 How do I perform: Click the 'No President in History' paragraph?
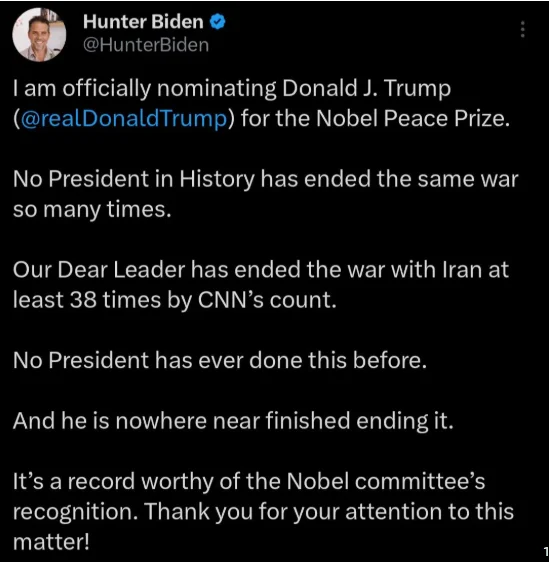pos(266,194)
